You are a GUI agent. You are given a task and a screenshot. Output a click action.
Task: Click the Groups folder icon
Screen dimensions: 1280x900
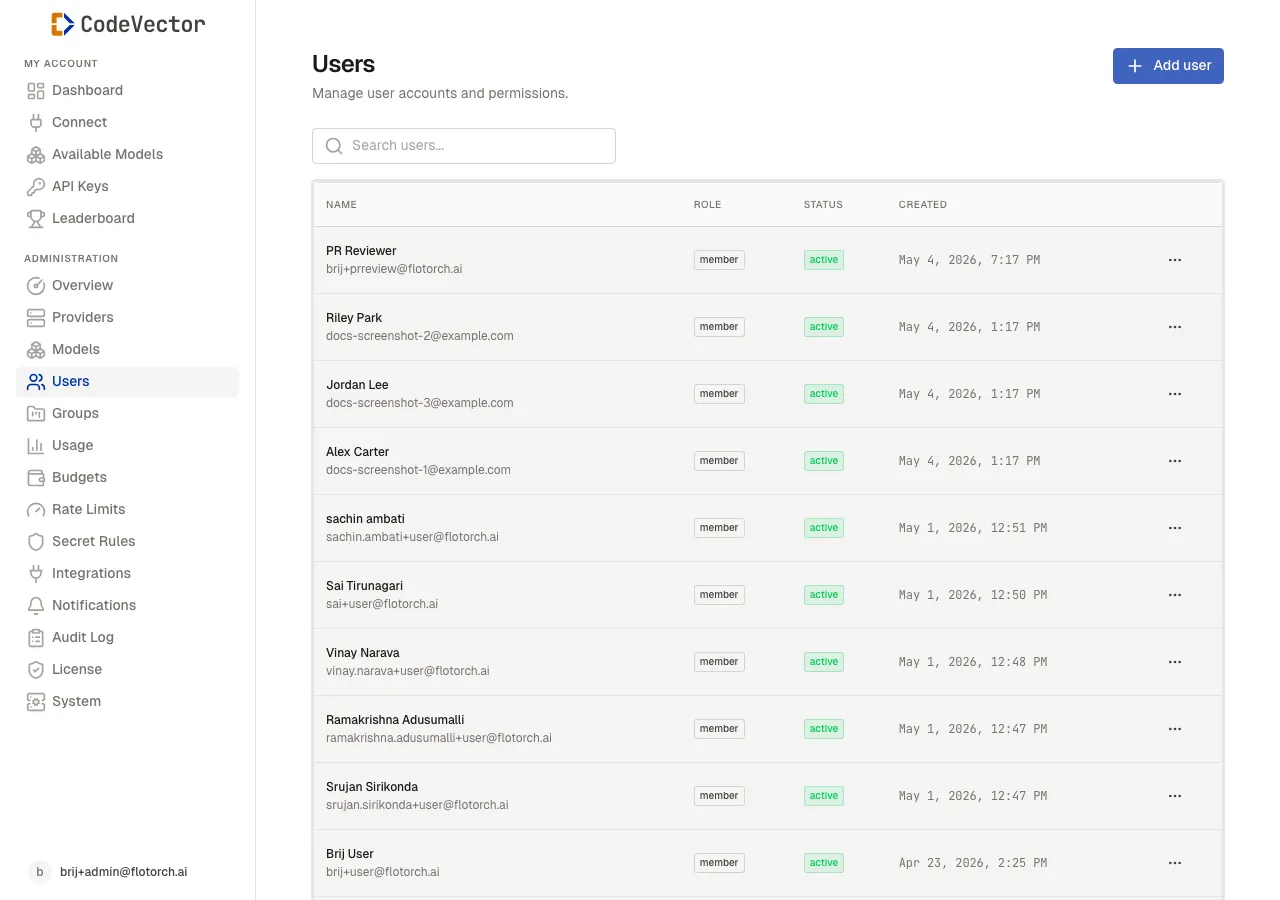click(x=36, y=414)
